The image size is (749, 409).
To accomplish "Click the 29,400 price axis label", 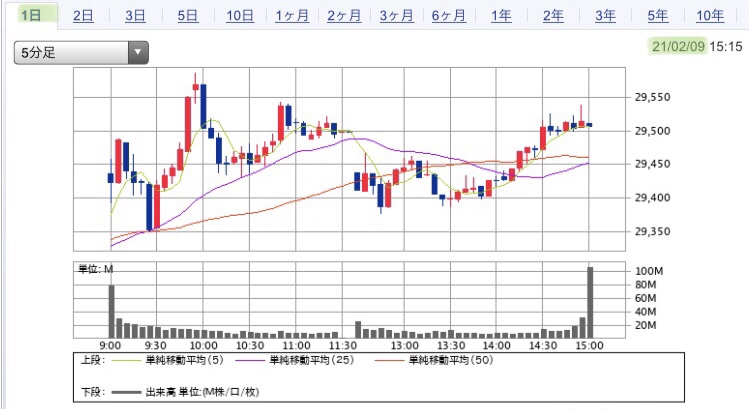I will coord(652,197).
